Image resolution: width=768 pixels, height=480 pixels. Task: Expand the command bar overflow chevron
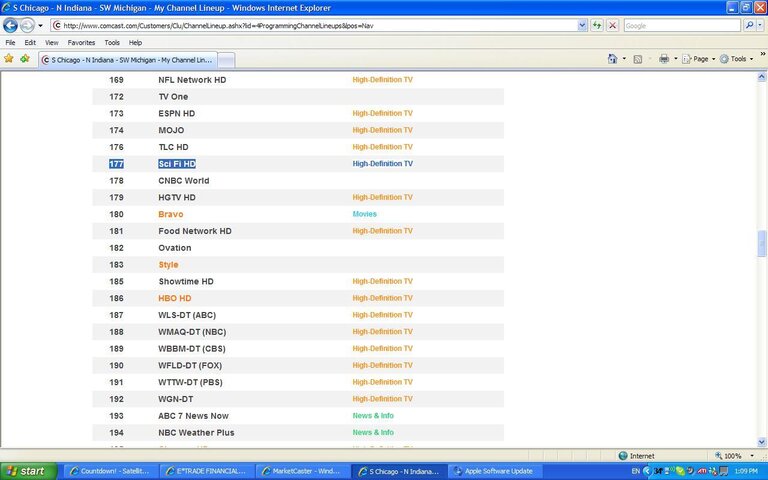tap(763, 54)
